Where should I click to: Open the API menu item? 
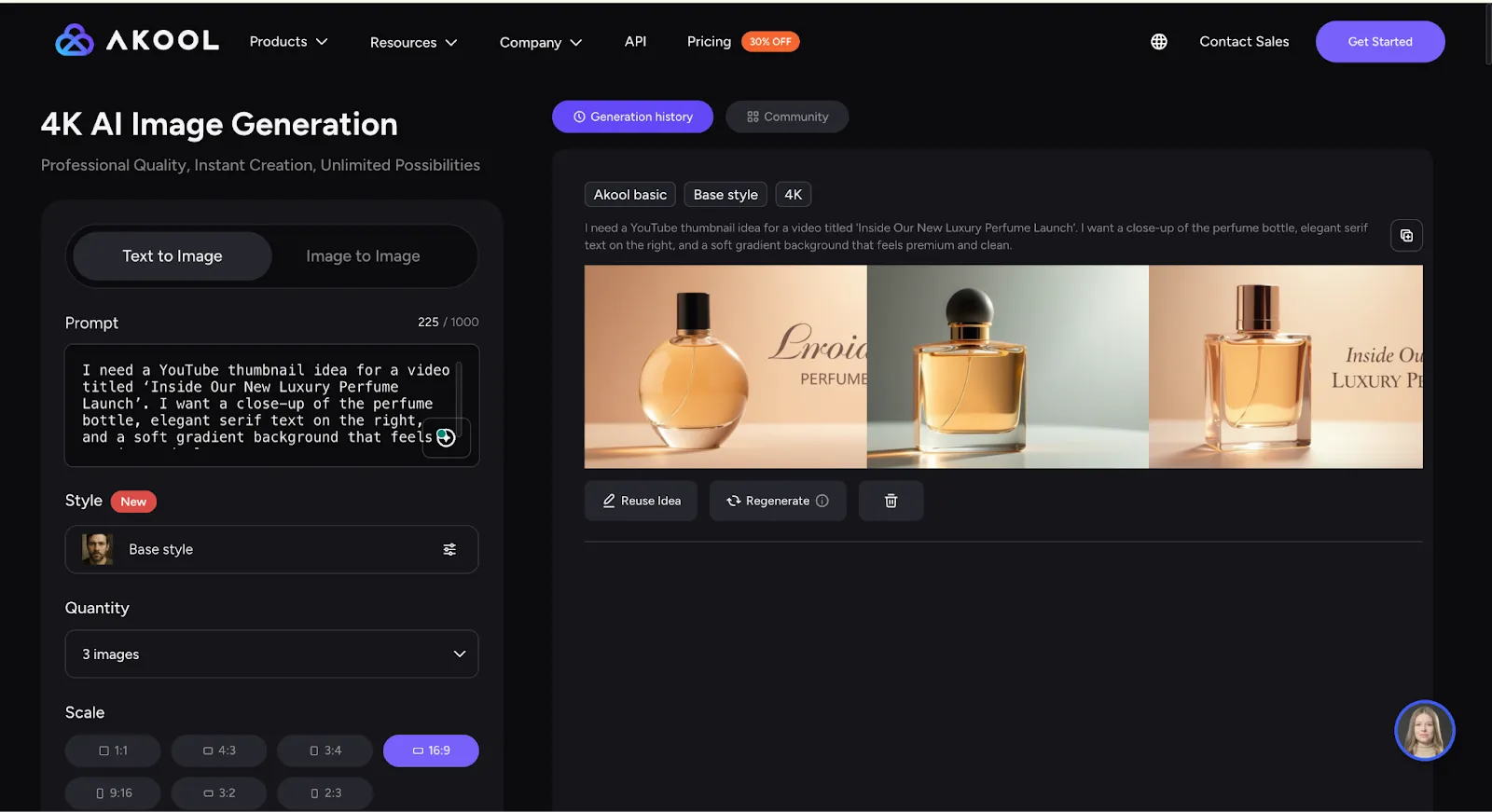click(x=635, y=41)
